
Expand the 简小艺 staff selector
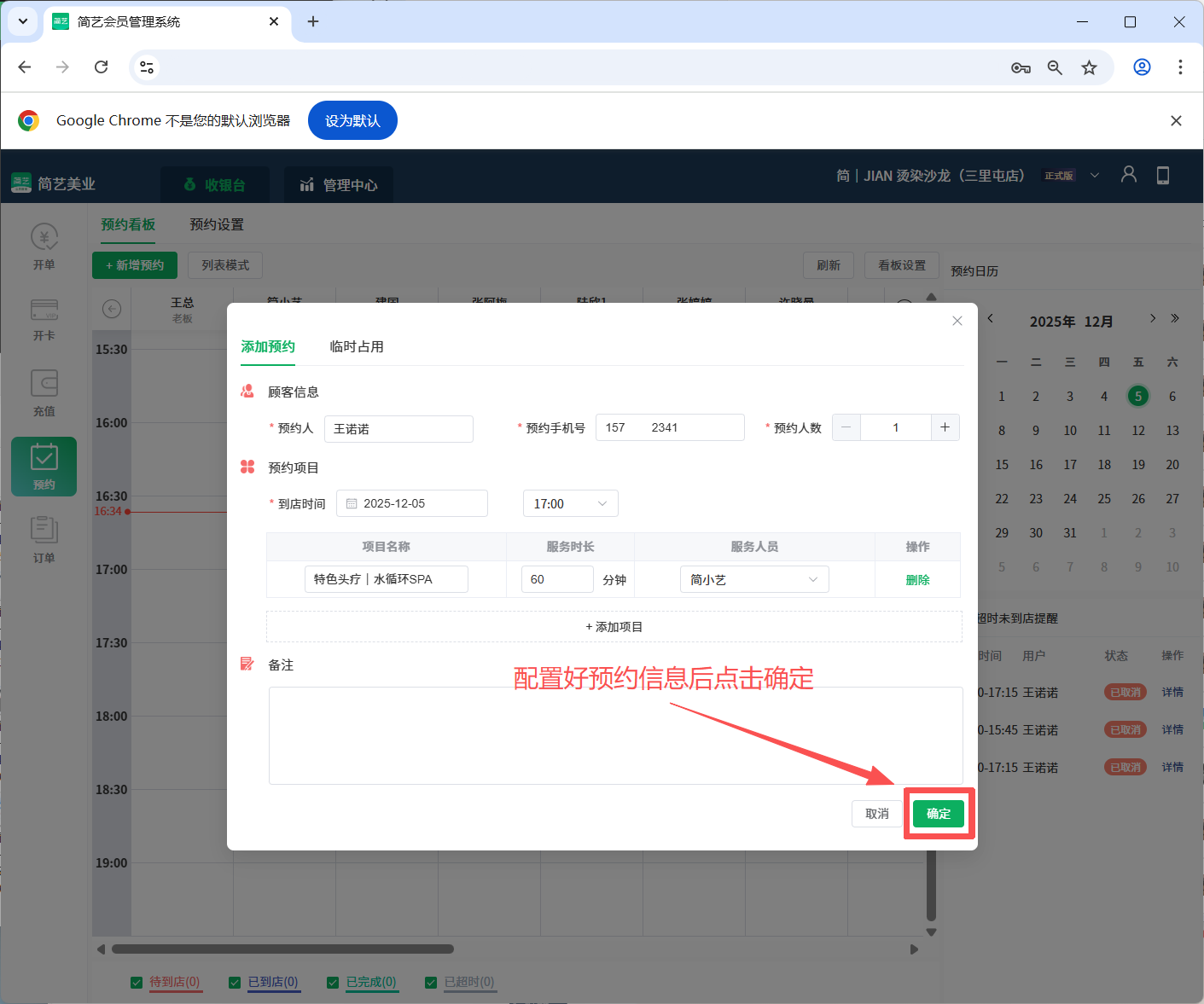click(x=753, y=579)
